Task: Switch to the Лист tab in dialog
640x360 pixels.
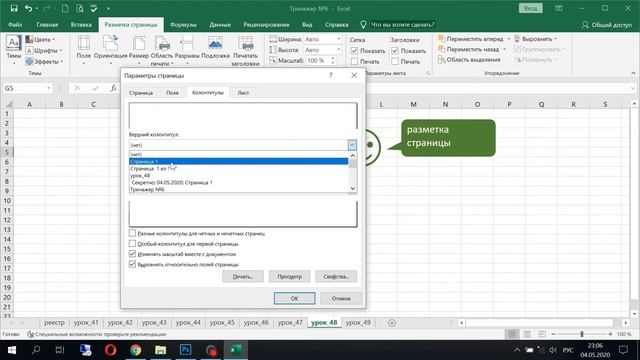Action: point(243,93)
